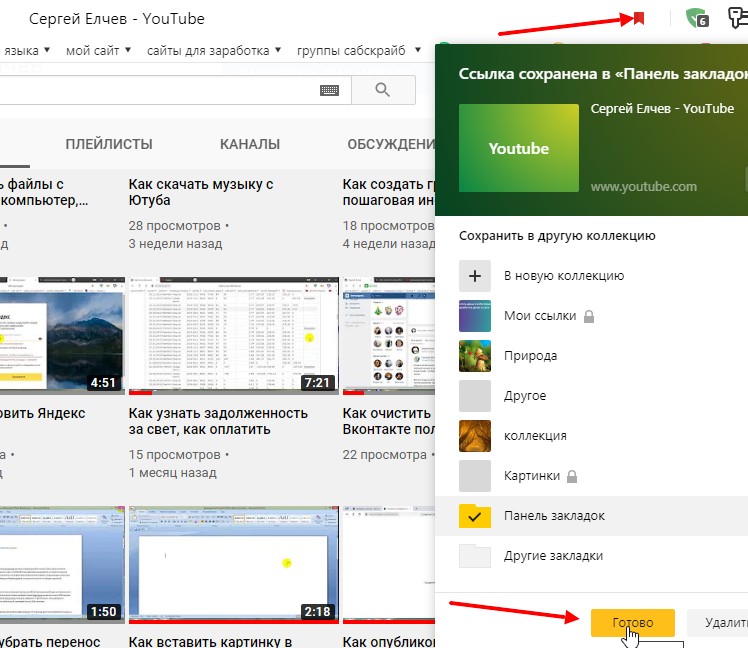The height and width of the screenshot is (648, 748).
Task: Click Сергей Елчев - YouTube title in popup
Action: point(662,109)
